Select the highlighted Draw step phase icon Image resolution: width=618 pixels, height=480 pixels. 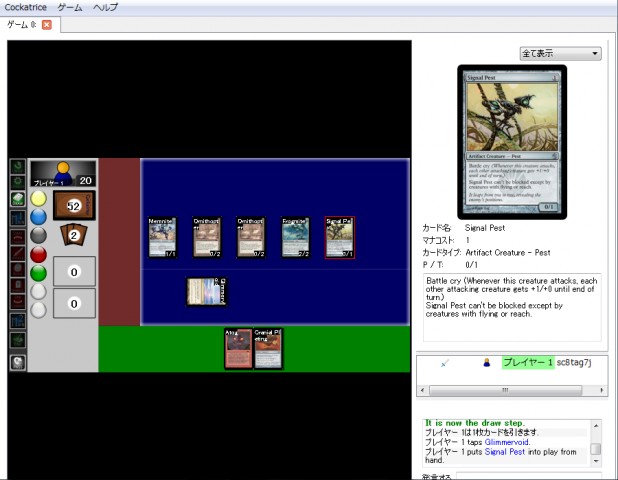tap(18, 199)
